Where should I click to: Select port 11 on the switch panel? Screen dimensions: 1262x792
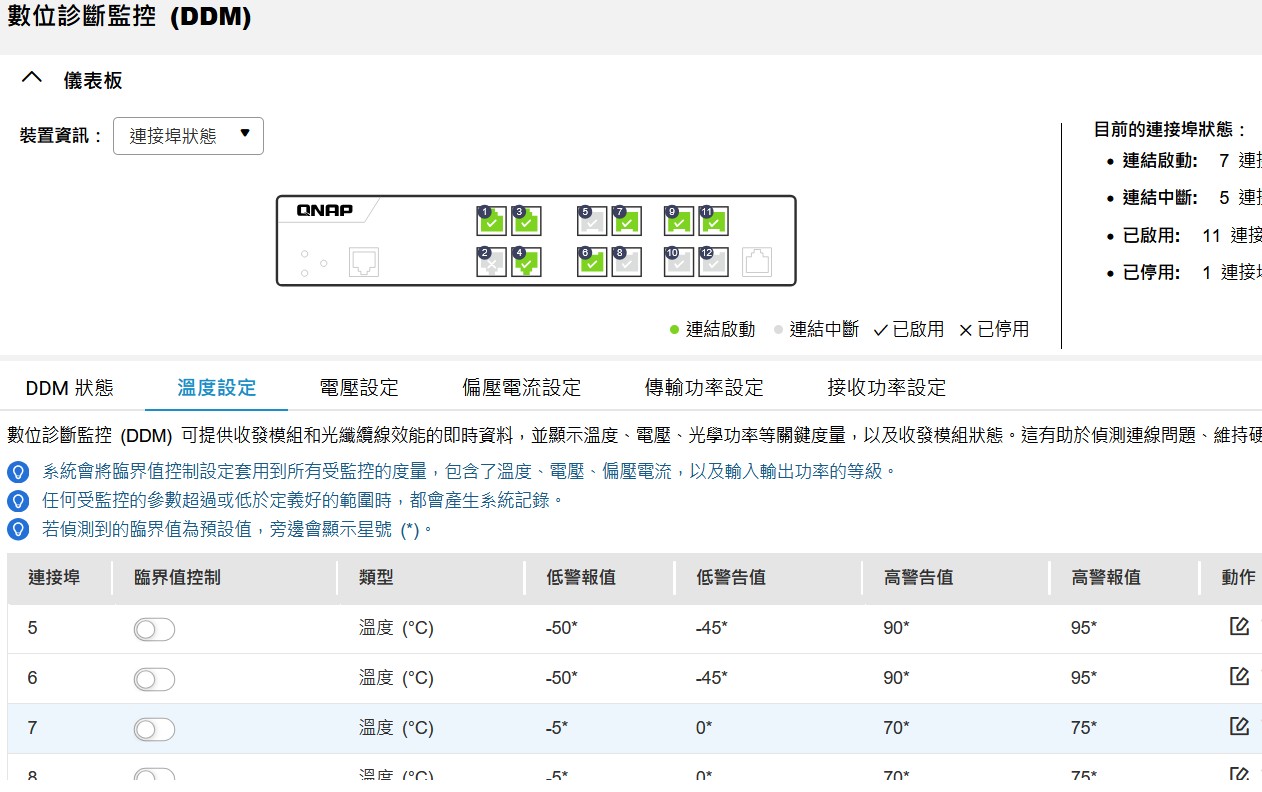(x=713, y=221)
